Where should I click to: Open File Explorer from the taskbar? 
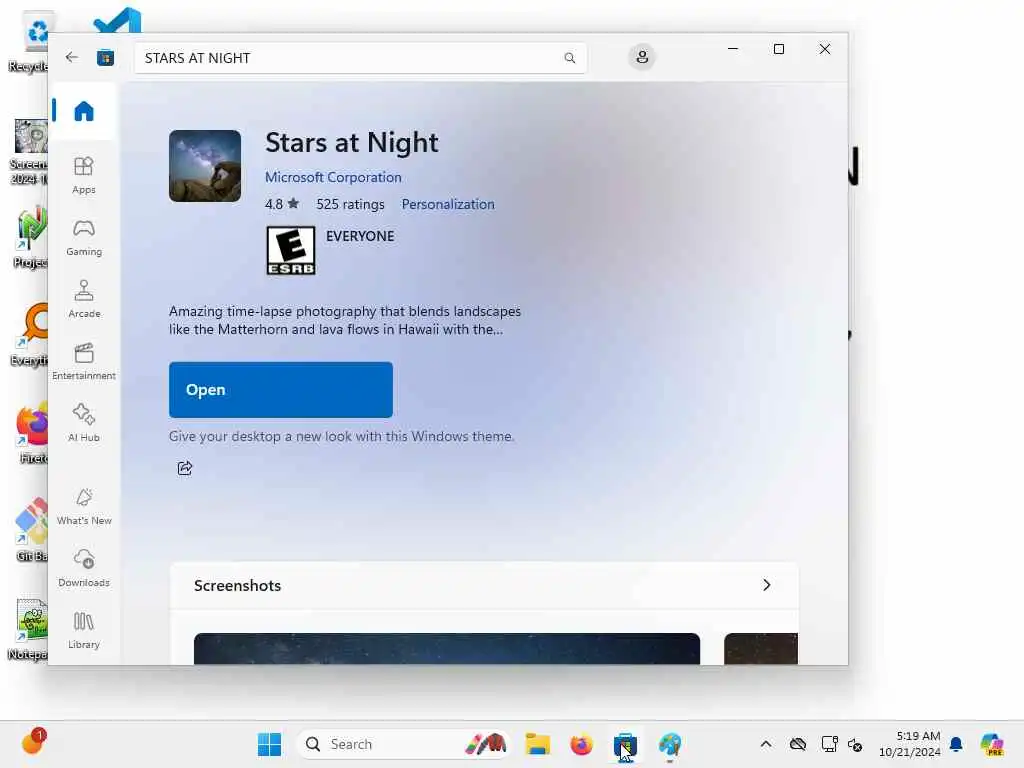pos(537,744)
